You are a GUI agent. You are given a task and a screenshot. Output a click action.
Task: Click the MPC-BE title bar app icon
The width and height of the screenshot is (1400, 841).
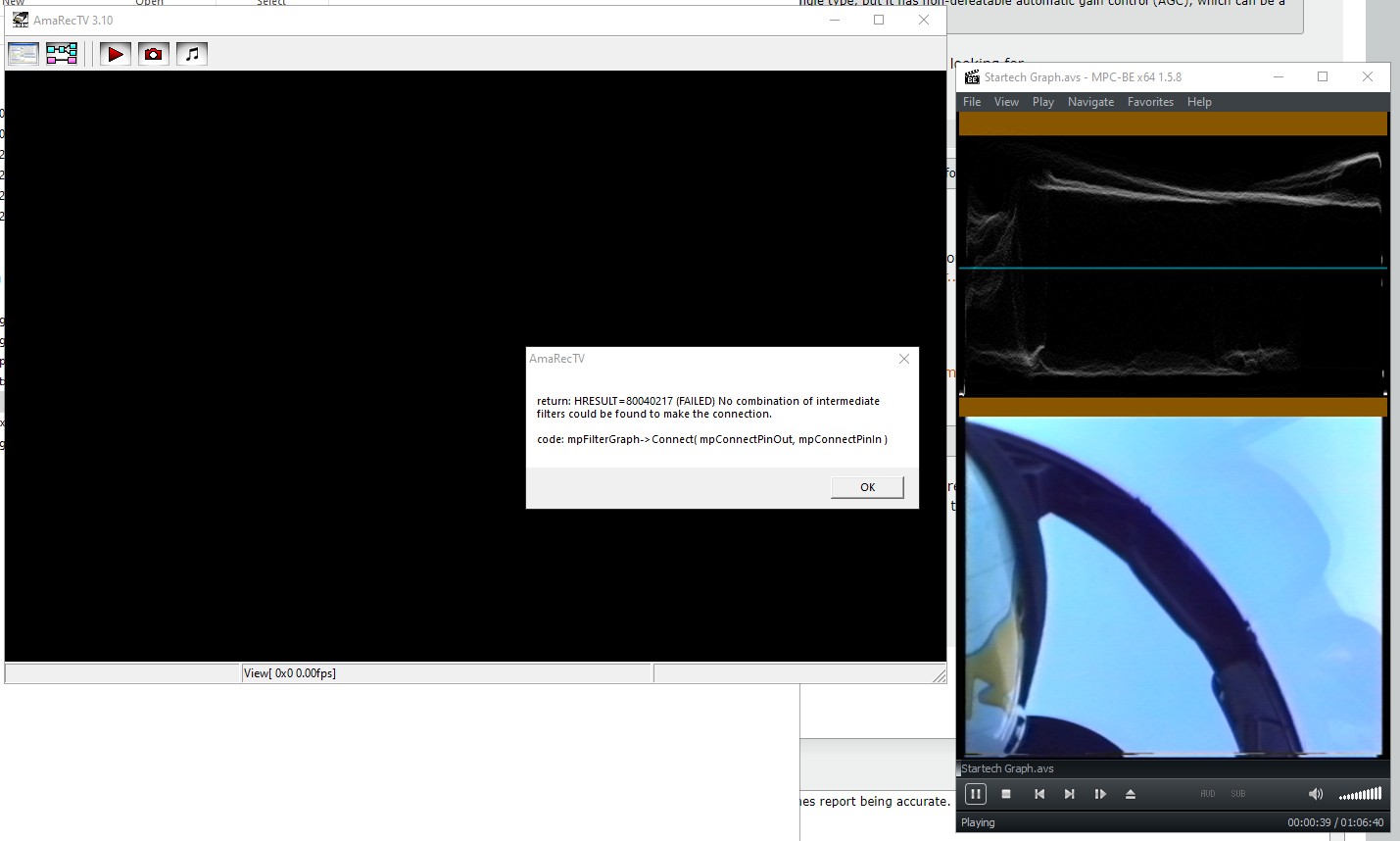(x=972, y=76)
